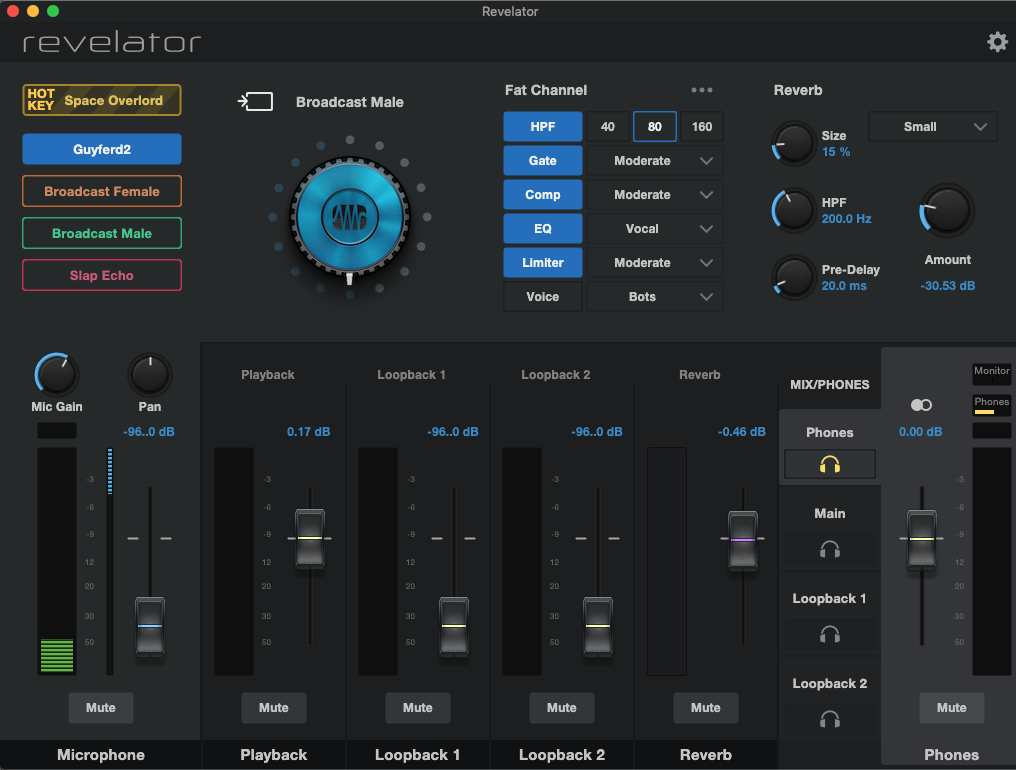Open the Voice Bots dropdown
The height and width of the screenshot is (770, 1016).
tap(654, 297)
